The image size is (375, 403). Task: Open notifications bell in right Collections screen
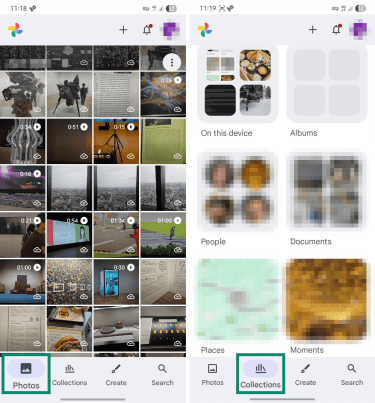(x=336, y=30)
